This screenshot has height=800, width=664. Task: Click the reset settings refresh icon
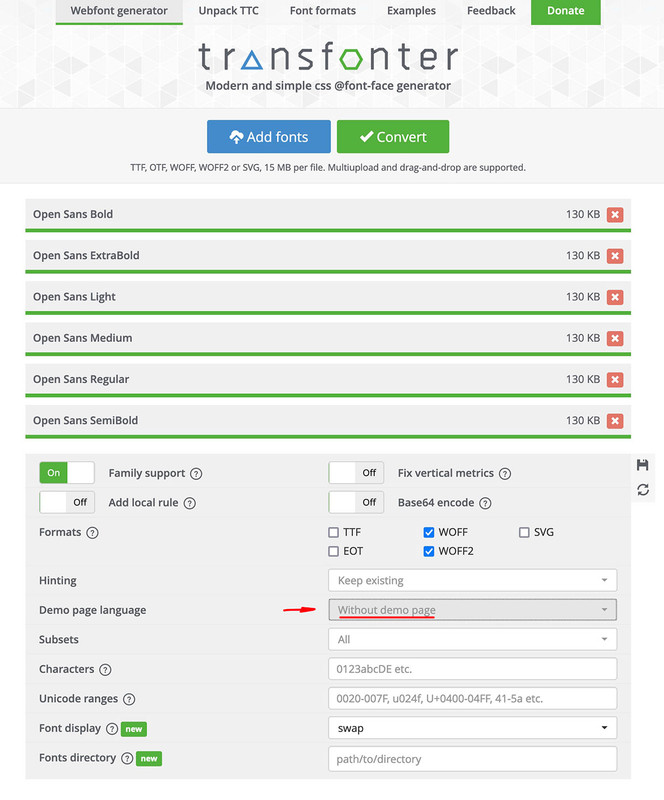tap(643, 490)
